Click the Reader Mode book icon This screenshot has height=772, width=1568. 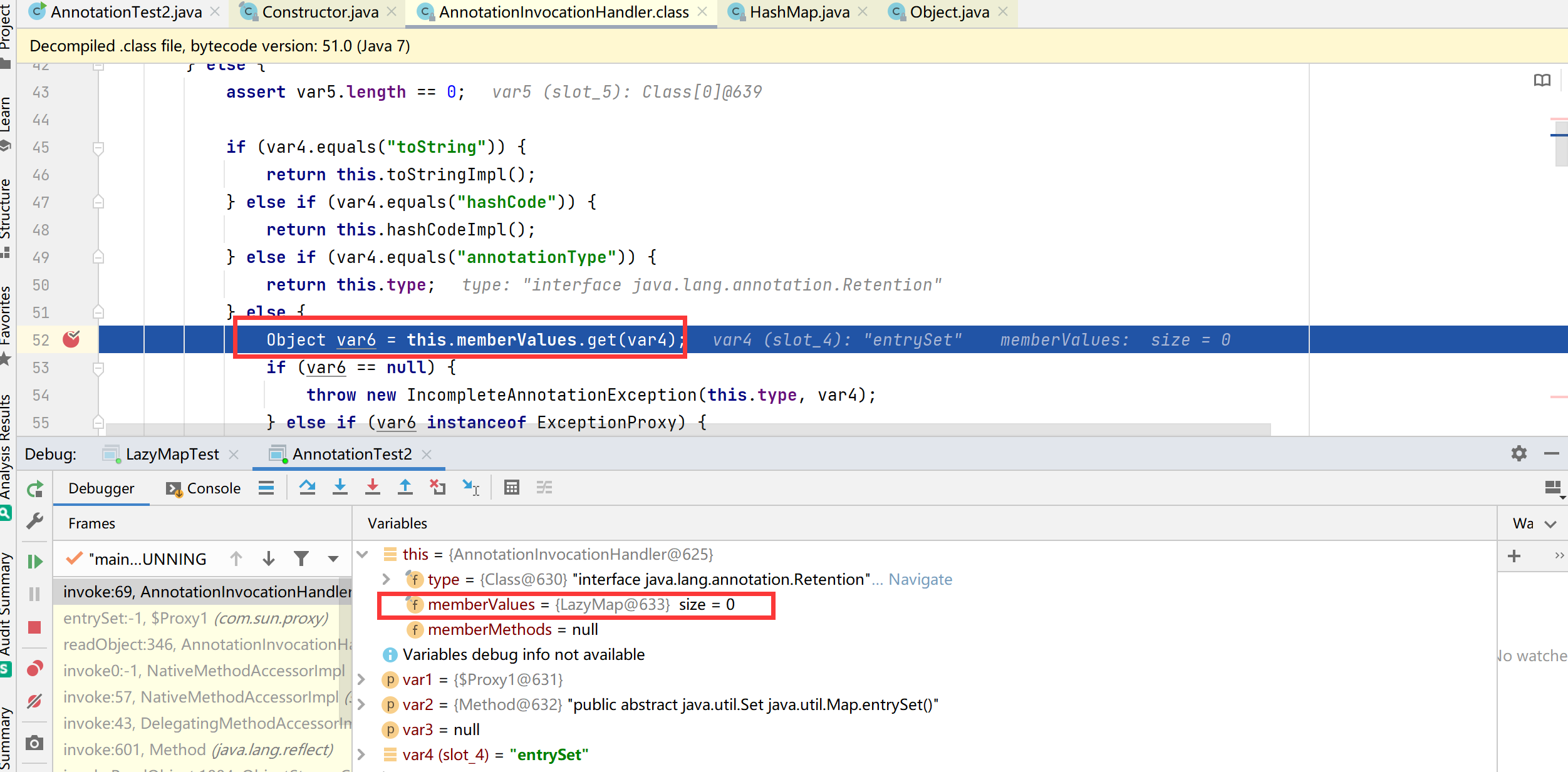[1542, 80]
